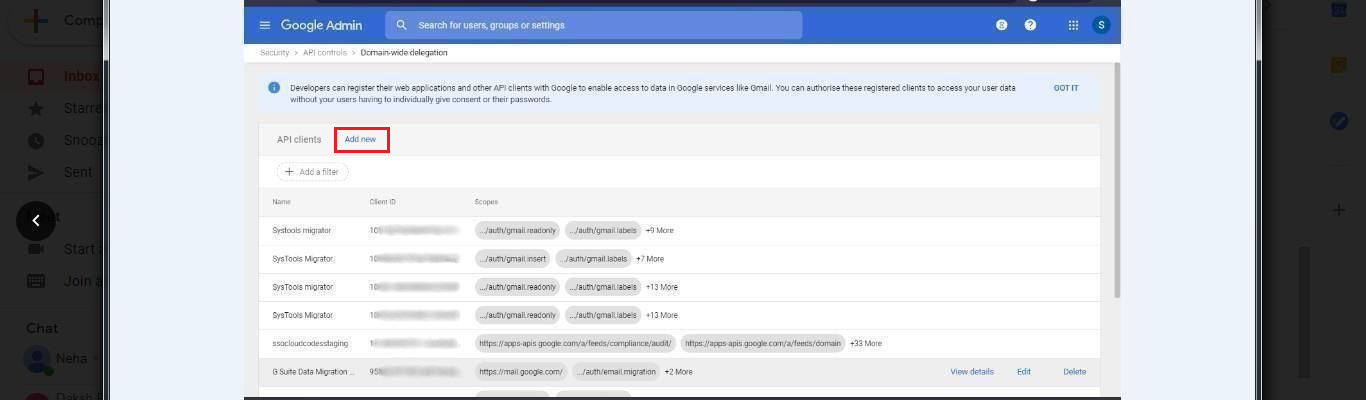Go to Security breadcrumb
The image size is (1366, 400).
point(275,52)
